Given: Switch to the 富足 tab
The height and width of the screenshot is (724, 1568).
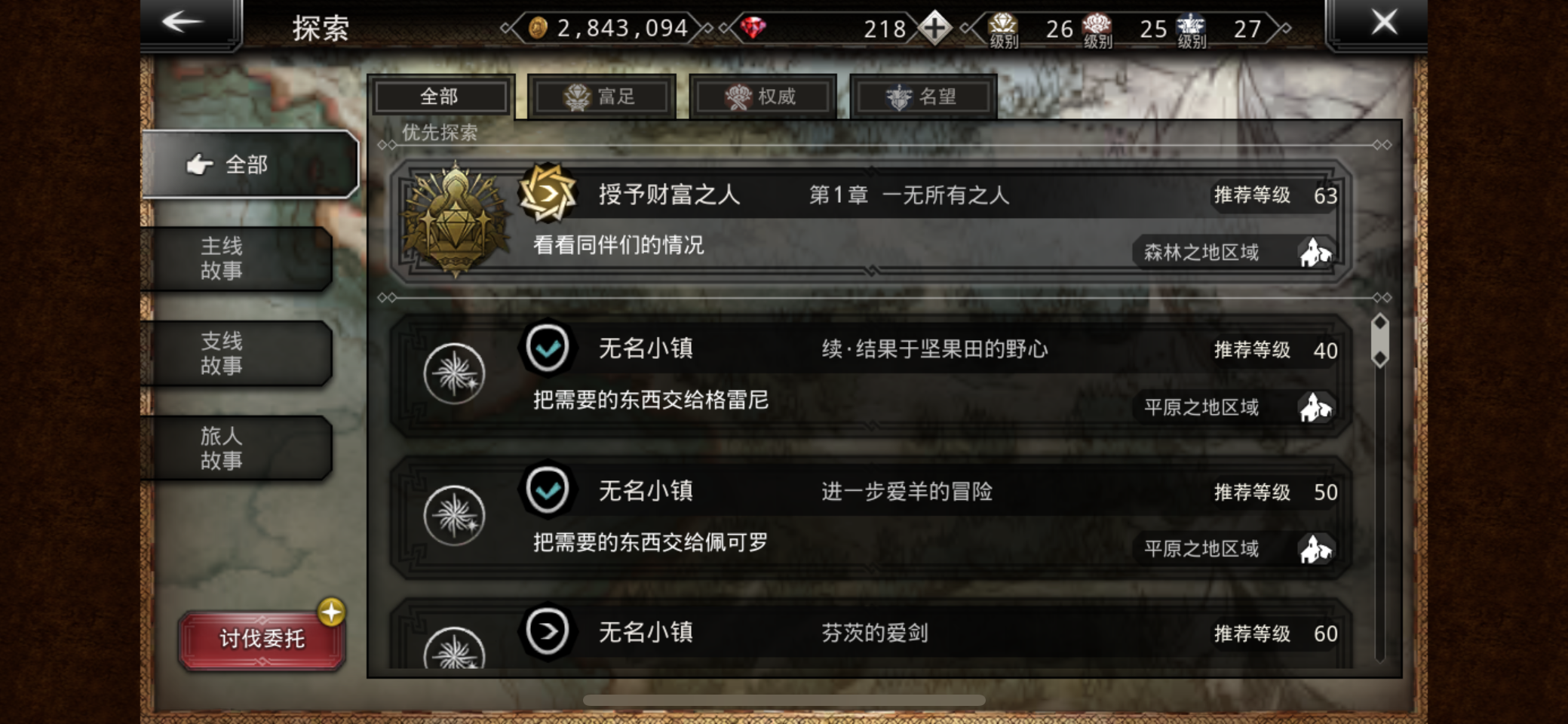Looking at the screenshot, I should 601,97.
